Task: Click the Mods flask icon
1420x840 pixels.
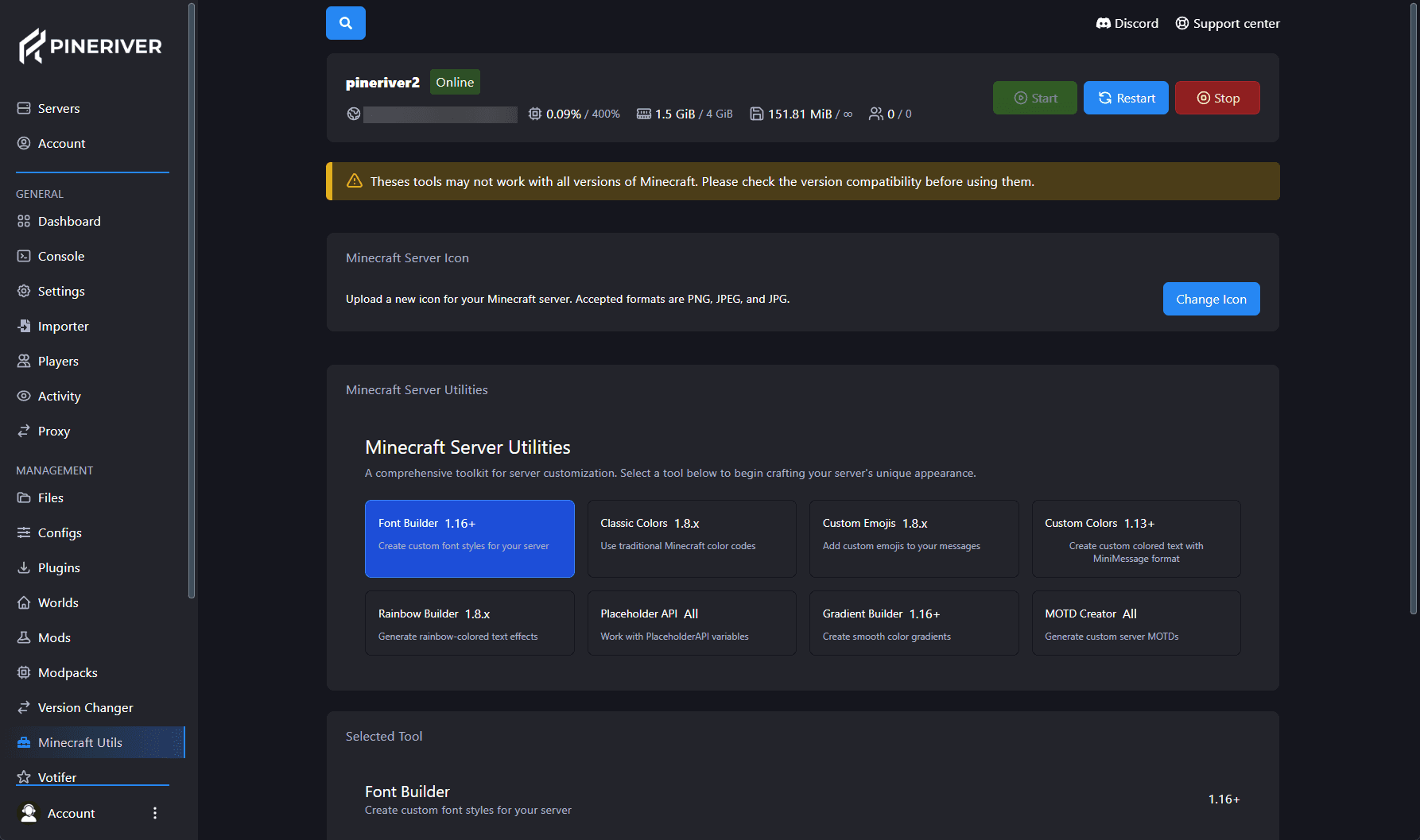Action: coord(24,637)
